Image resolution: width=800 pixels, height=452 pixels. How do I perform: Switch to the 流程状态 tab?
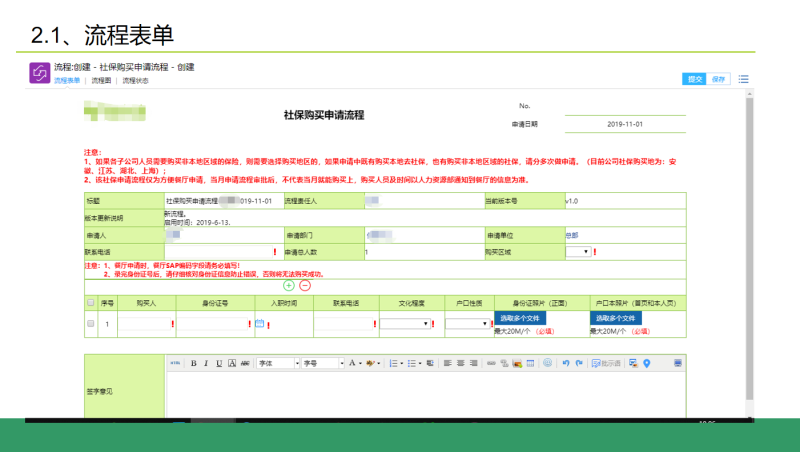tap(135, 81)
